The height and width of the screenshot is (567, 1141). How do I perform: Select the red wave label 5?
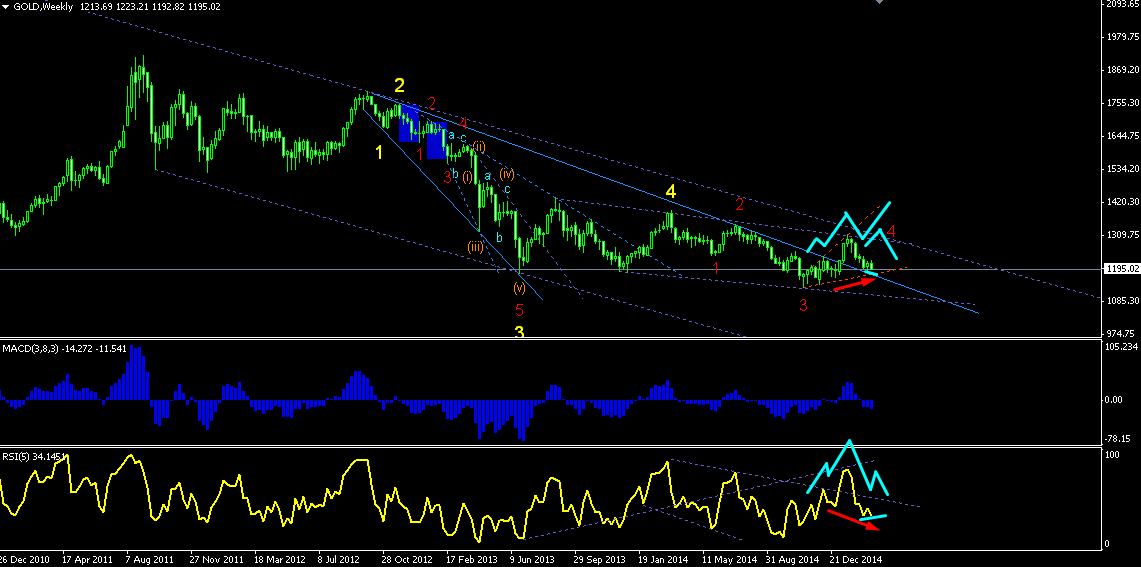[520, 311]
